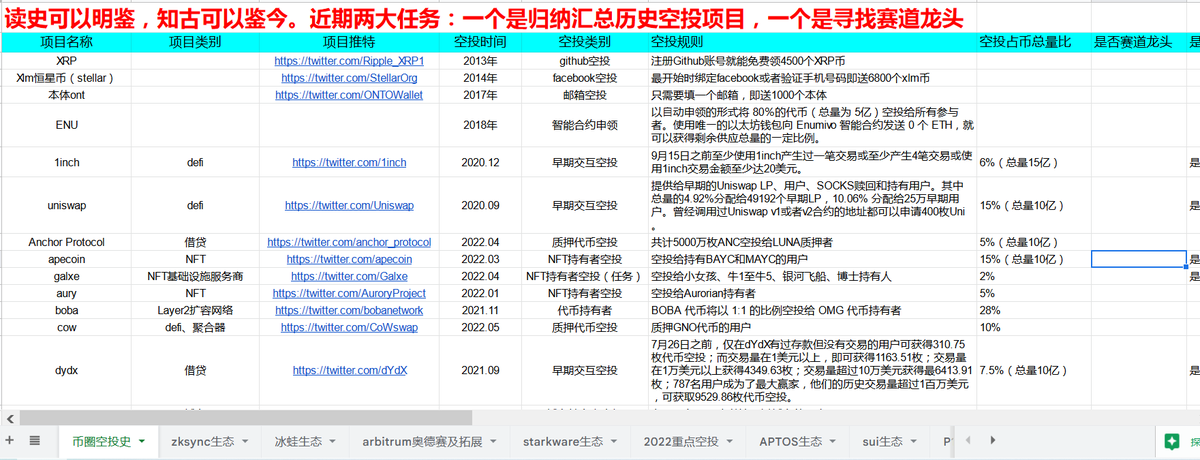The image size is (1200, 460).
Task: Switch to the arbitrum奥德赛及拓展 sheet tab
Action: pyautogui.click(x=422, y=441)
